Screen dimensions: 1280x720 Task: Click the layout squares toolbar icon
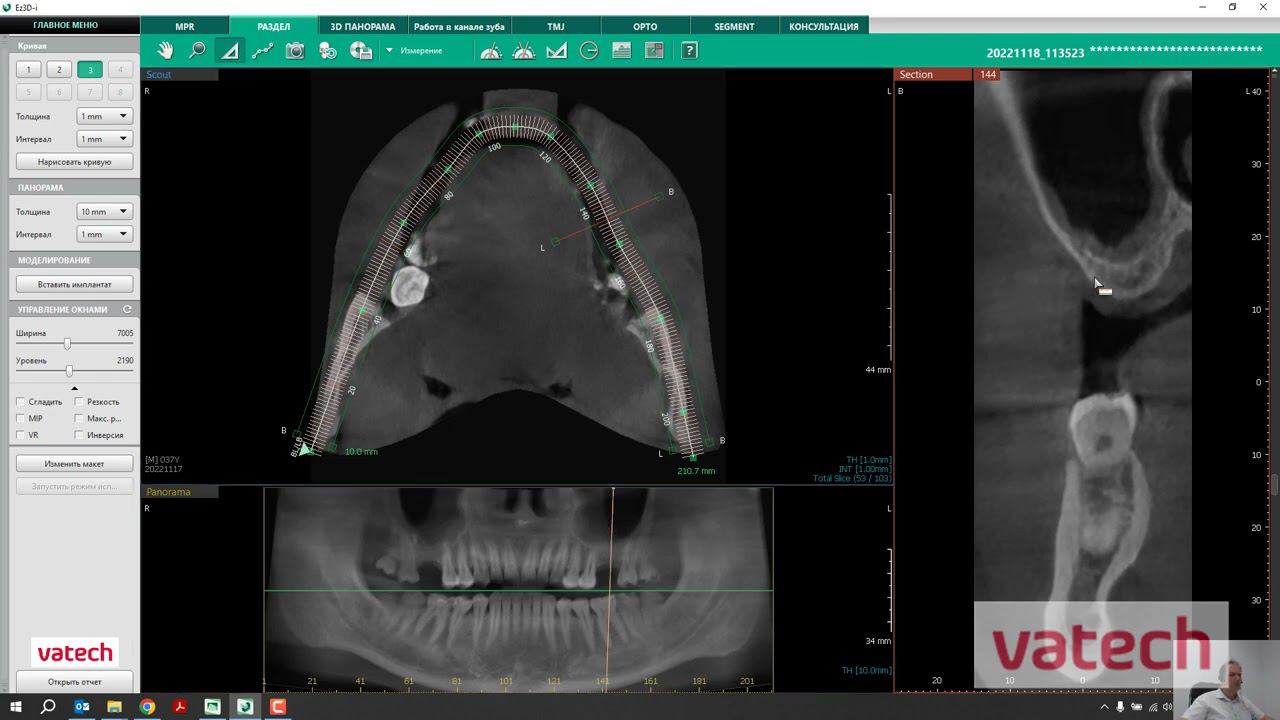[655, 51]
